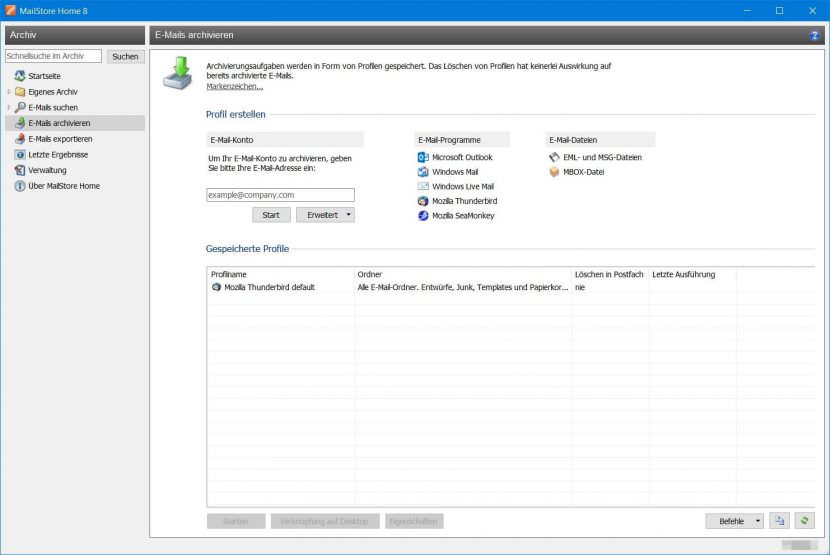Click the green refresh icon button
830x555 pixels.
tap(805, 521)
